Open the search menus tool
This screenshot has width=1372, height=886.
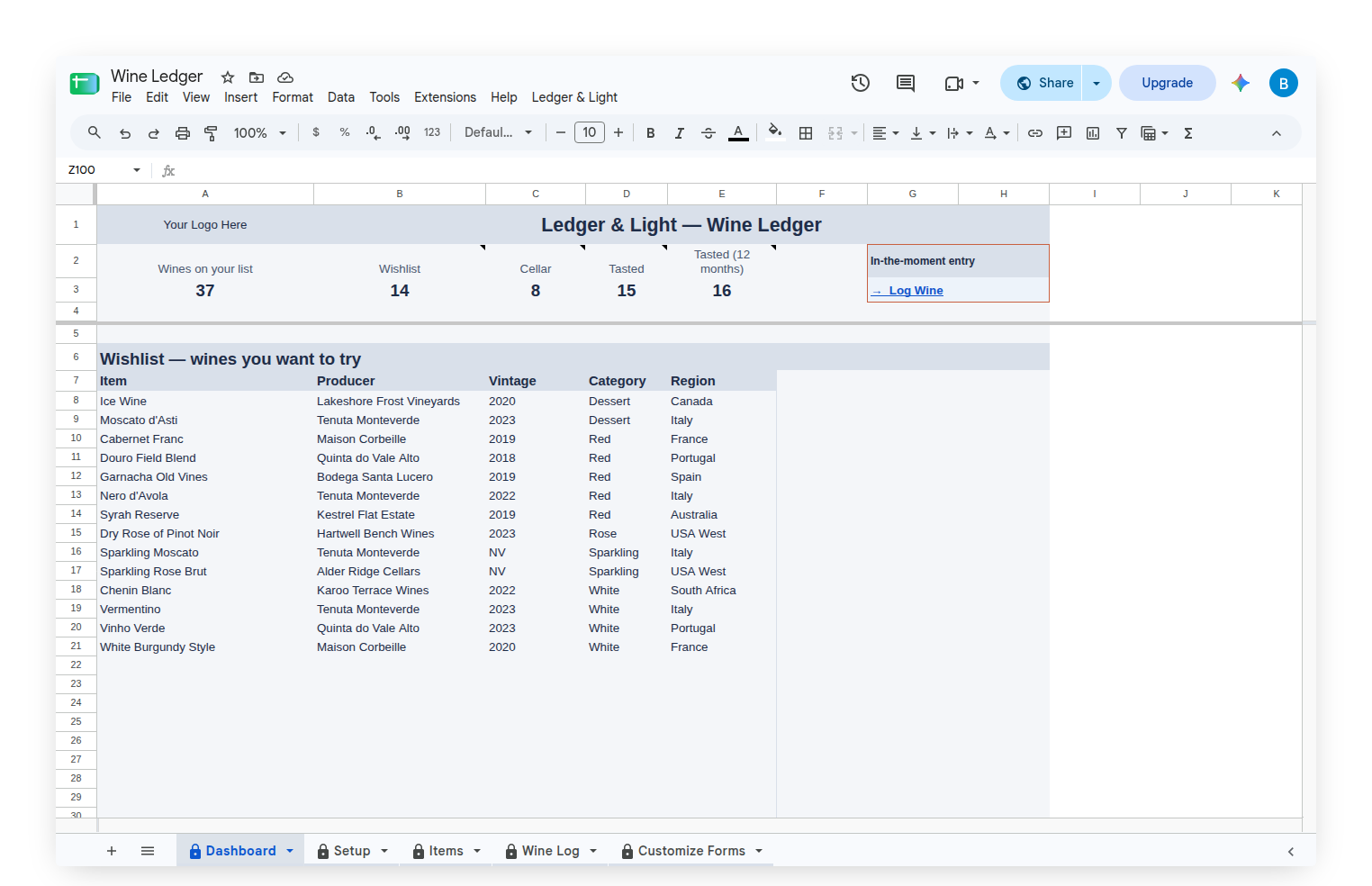(94, 132)
